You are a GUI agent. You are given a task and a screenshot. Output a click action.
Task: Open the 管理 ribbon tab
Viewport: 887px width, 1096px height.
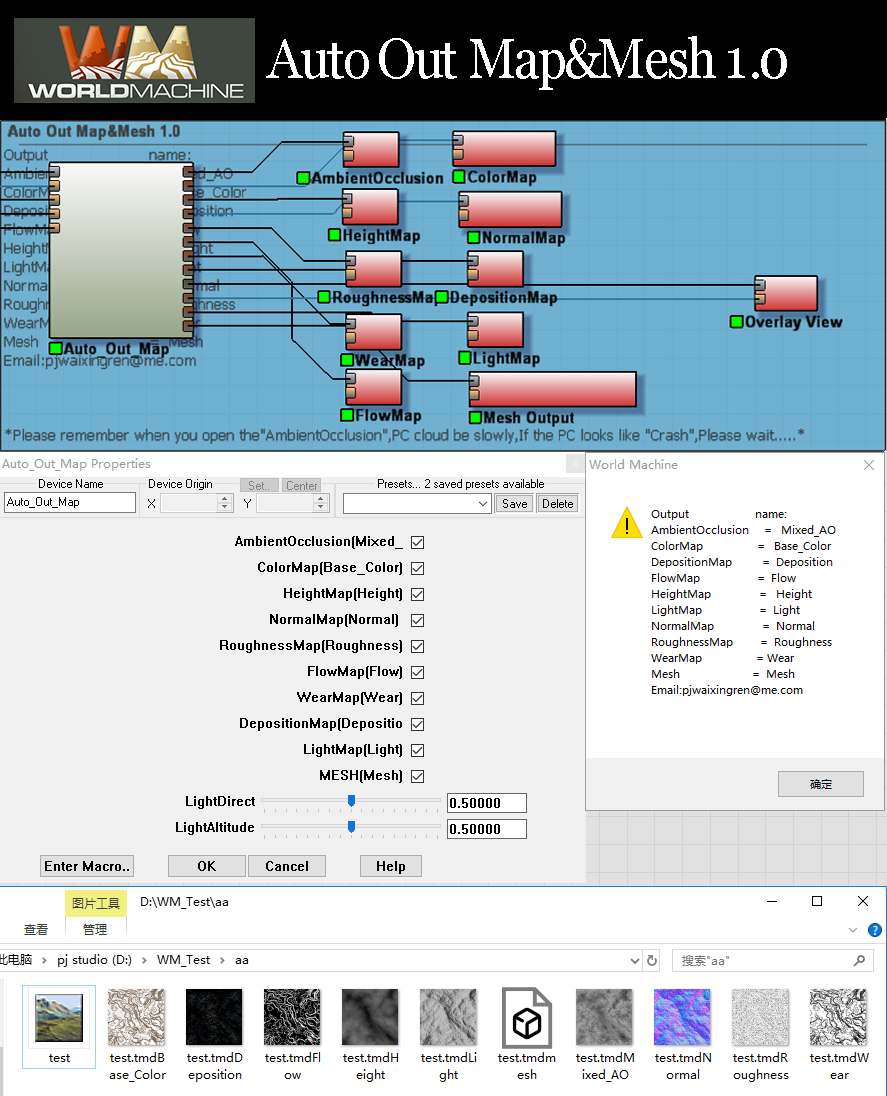(95, 930)
